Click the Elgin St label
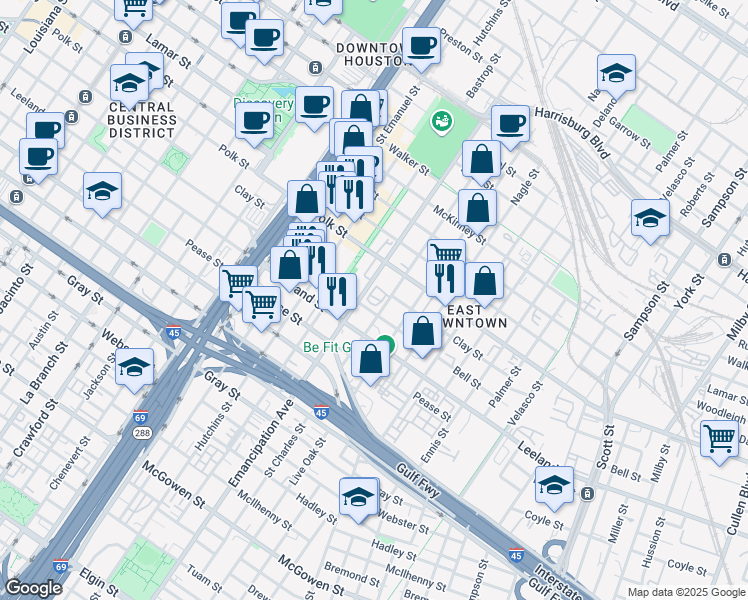This screenshot has height=600, width=748. 98,582
